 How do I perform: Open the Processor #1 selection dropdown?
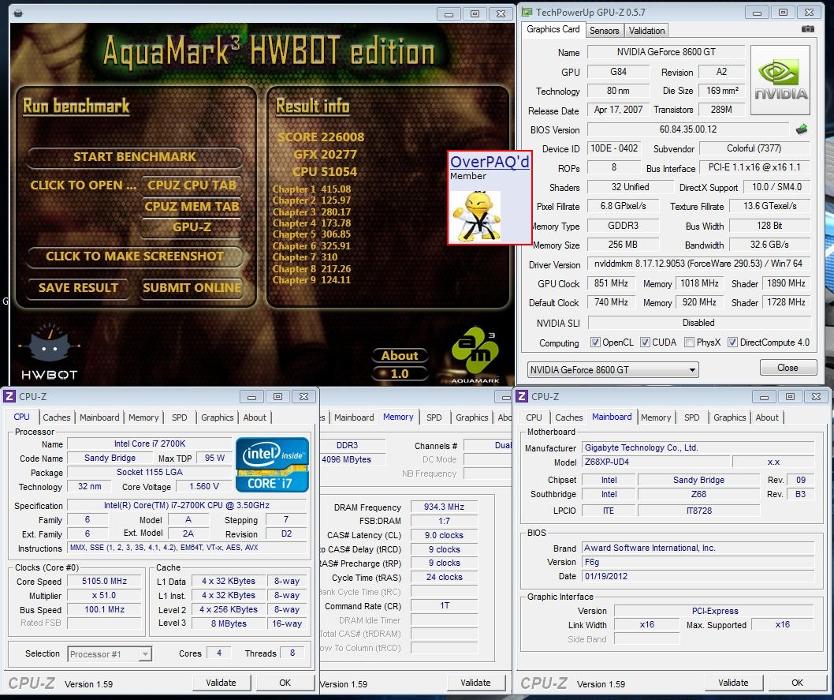coord(110,654)
